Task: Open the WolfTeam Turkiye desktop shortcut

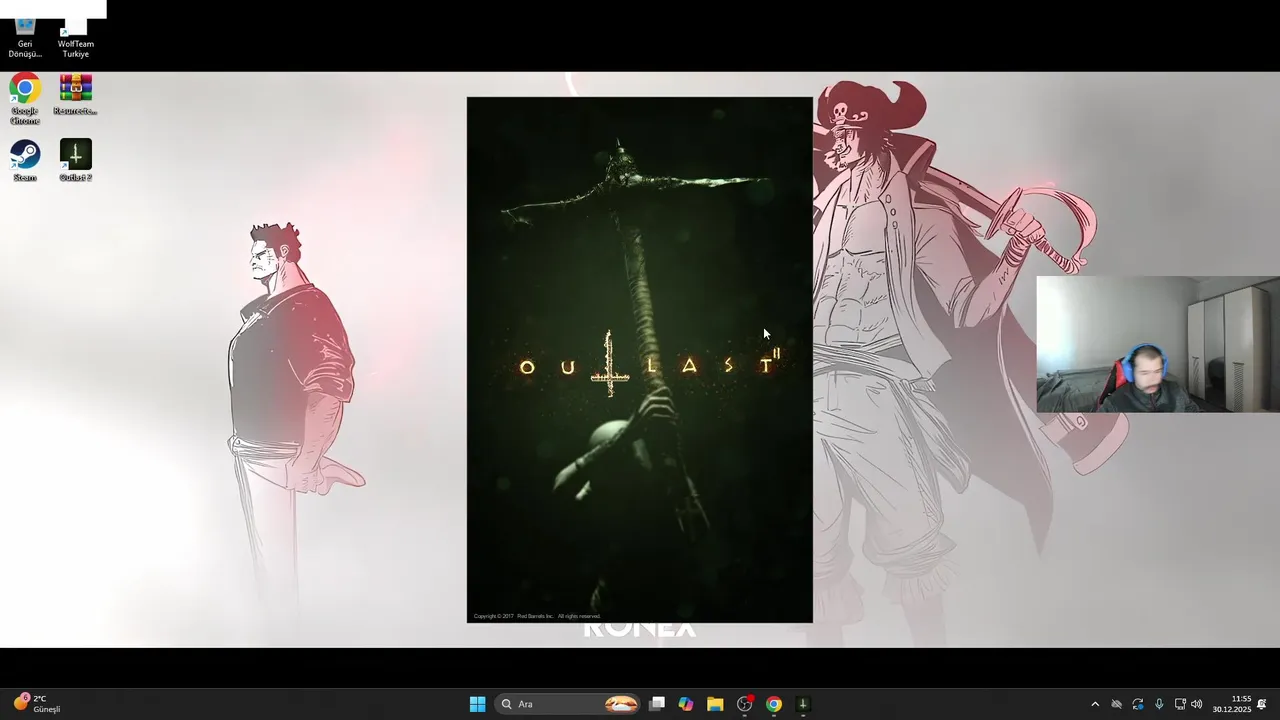Action: click(x=75, y=38)
